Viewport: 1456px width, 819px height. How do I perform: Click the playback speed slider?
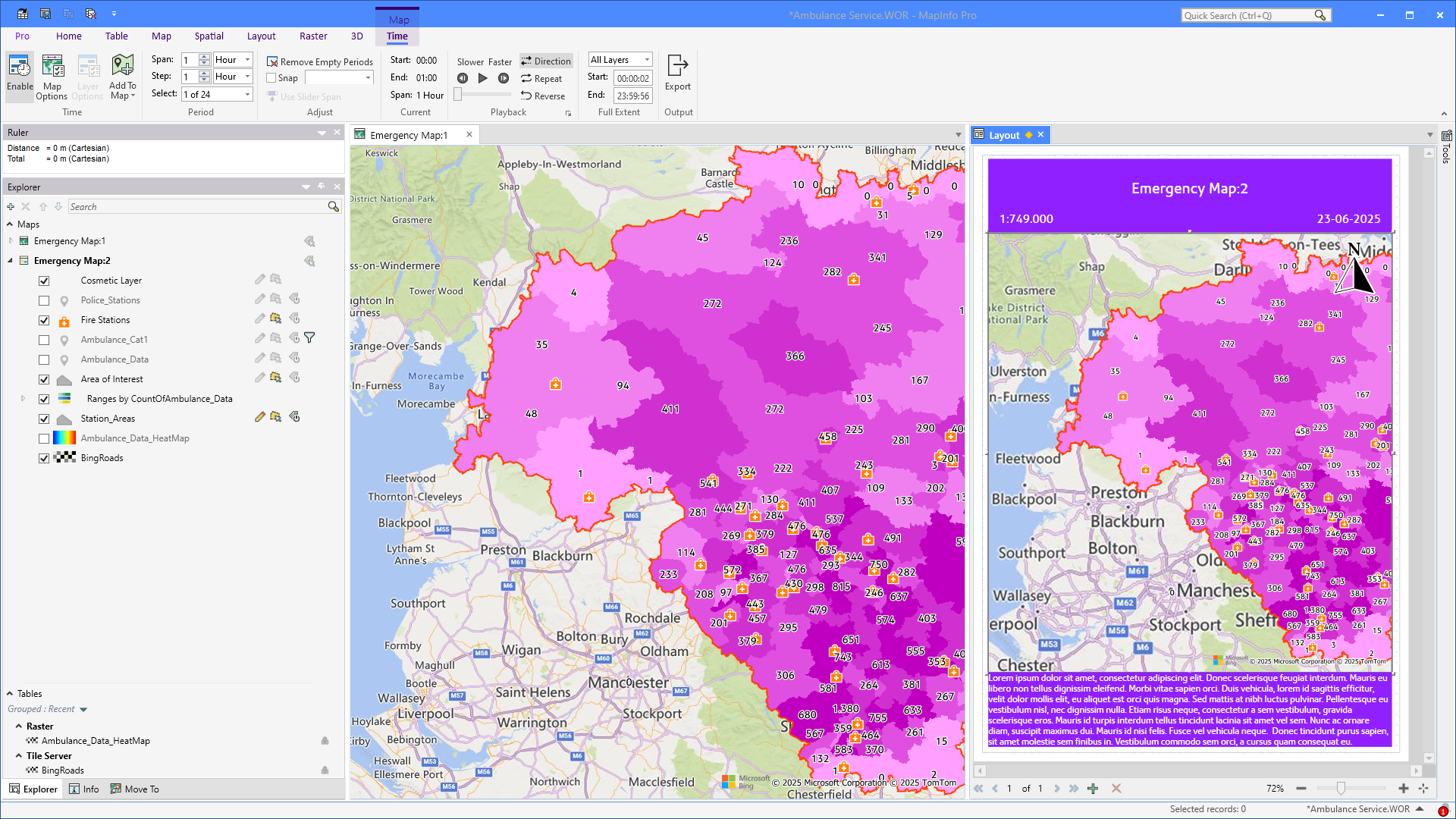click(x=482, y=95)
